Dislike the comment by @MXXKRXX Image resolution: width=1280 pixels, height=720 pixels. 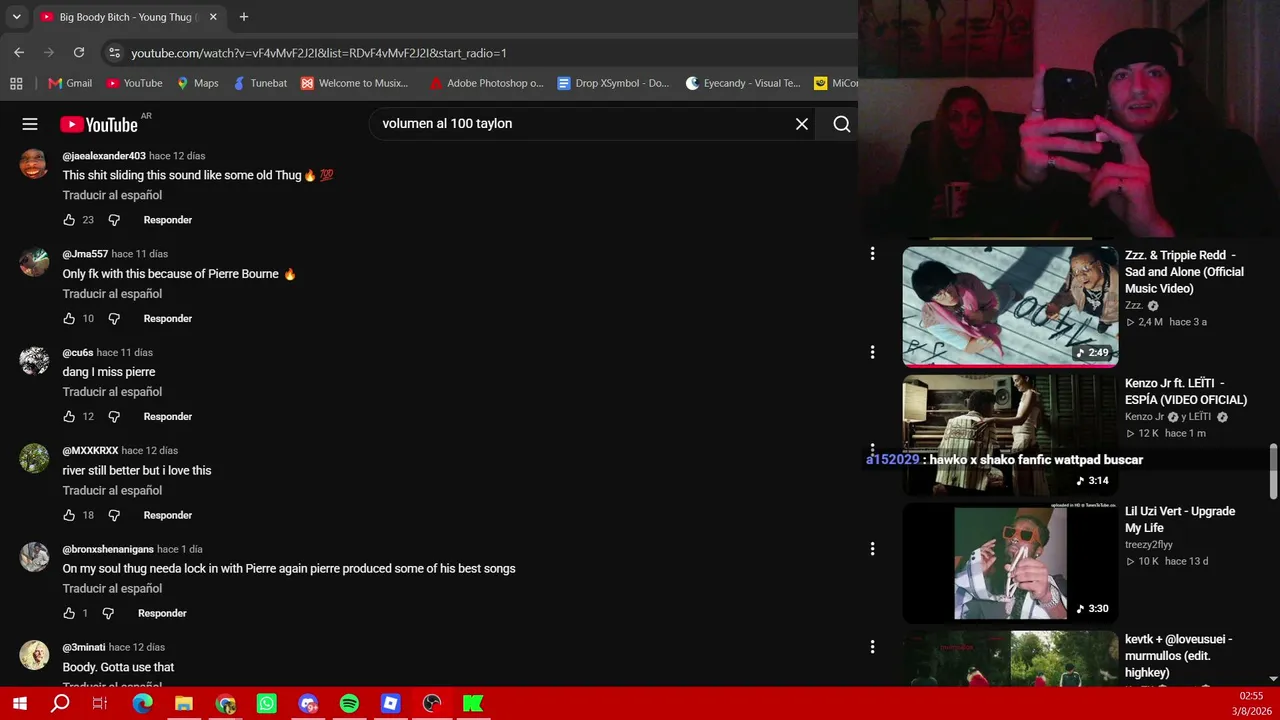click(x=114, y=515)
